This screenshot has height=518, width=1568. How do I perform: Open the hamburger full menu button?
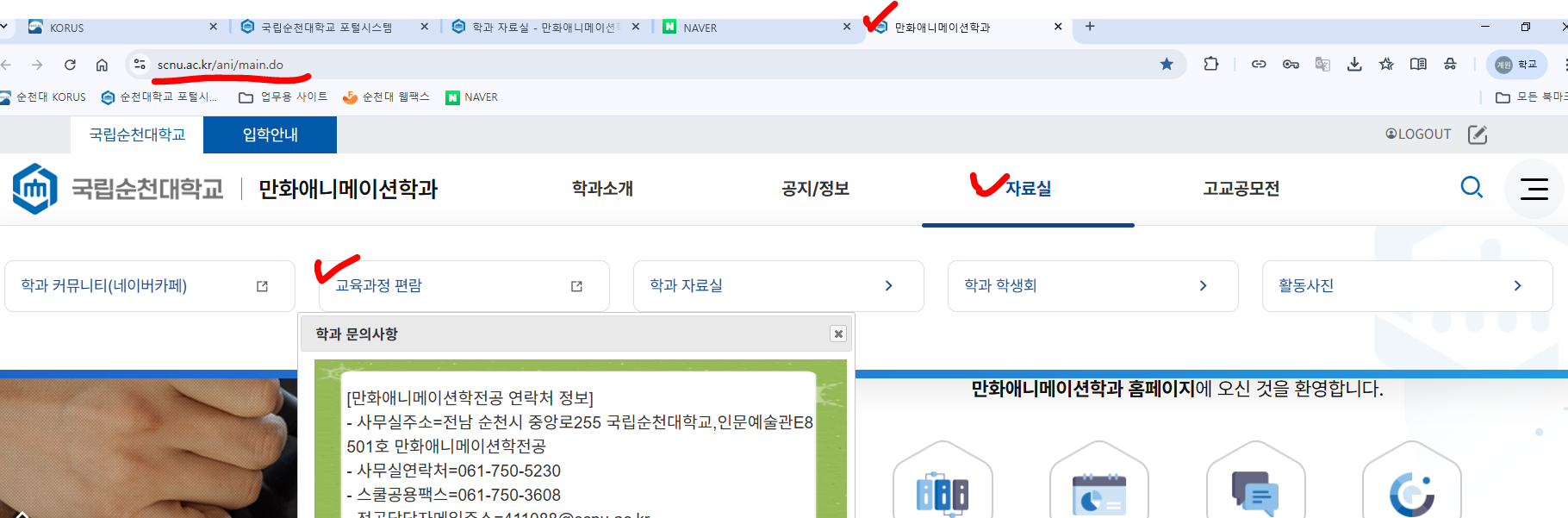point(1534,189)
